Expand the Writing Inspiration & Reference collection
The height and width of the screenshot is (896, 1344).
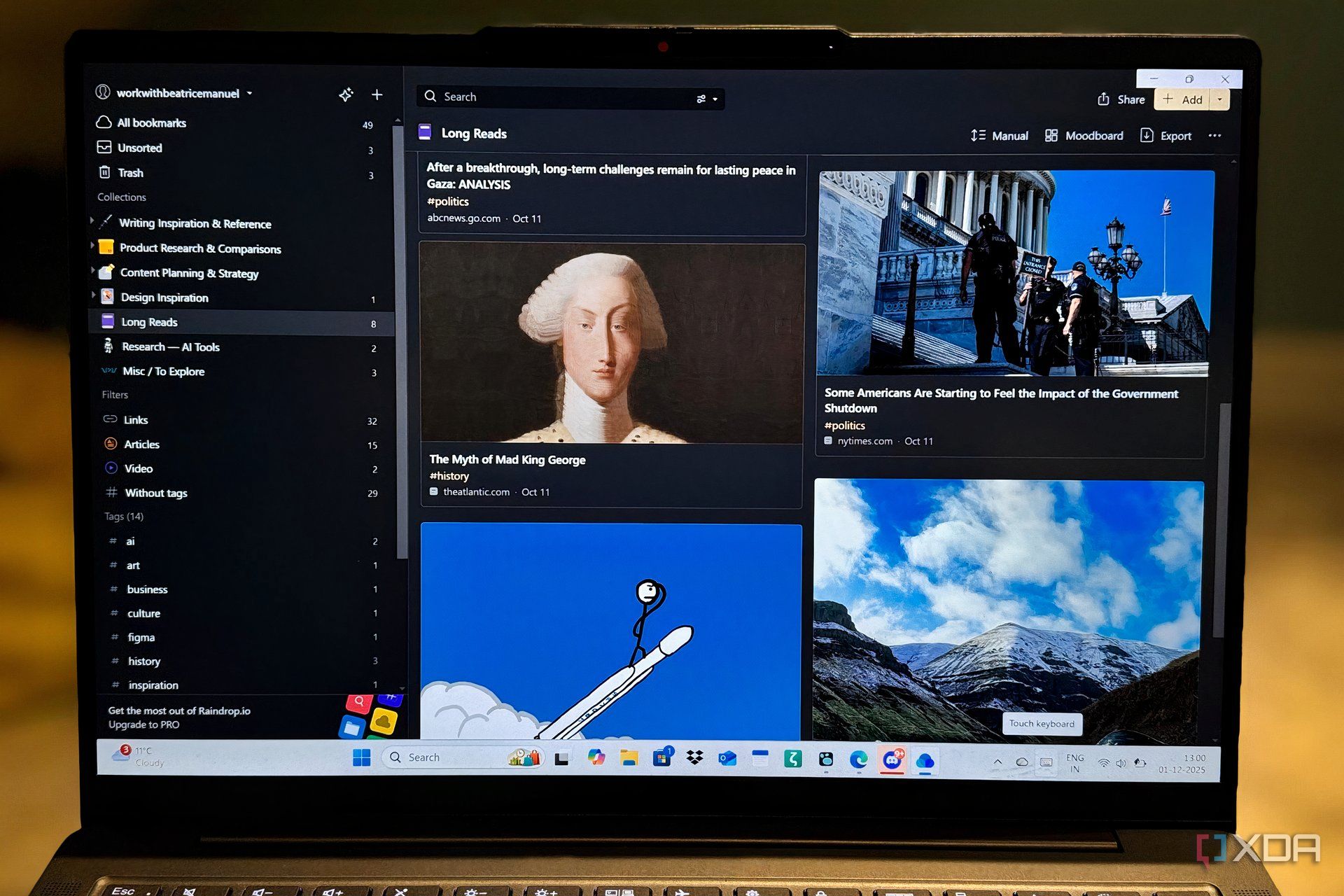[93, 222]
